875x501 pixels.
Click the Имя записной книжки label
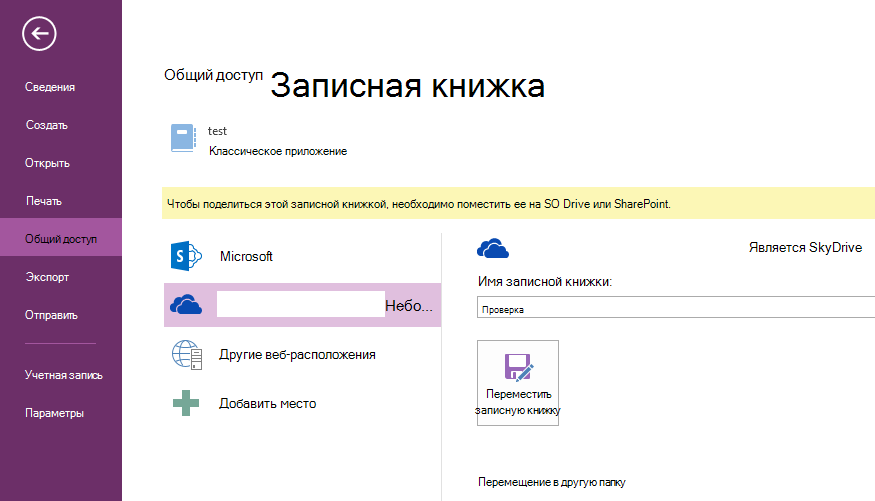click(545, 282)
